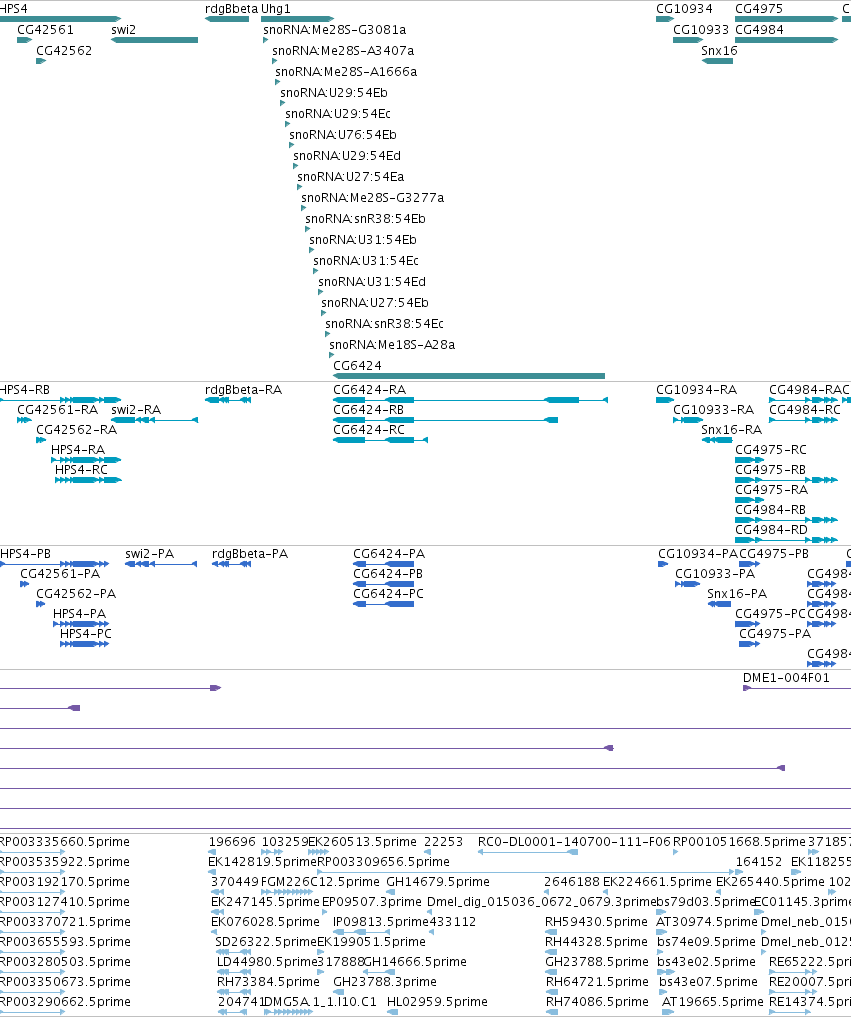Select snoRNA:Me28S-G3277a label
This screenshot has width=851, height=1017.
click(373, 198)
